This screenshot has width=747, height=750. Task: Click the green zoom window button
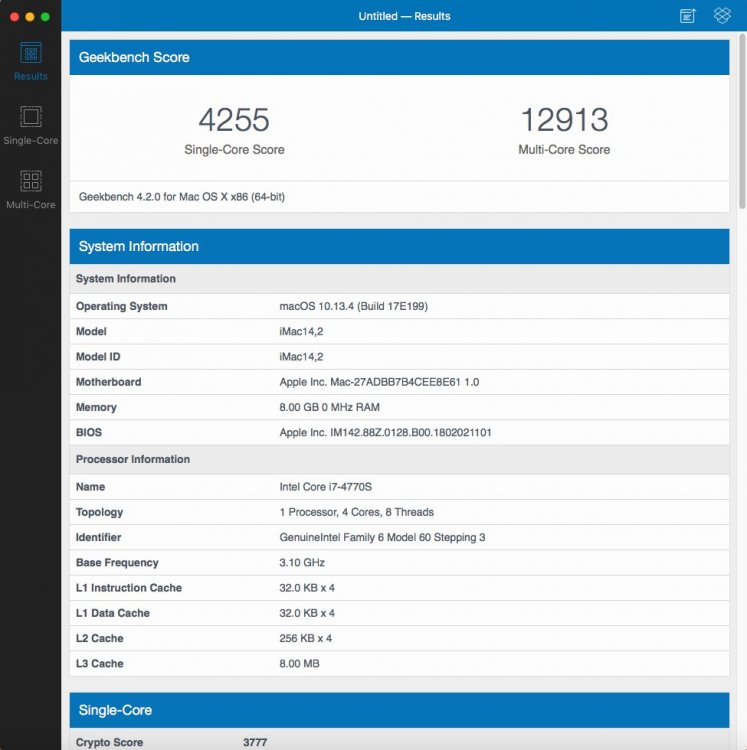[45, 17]
